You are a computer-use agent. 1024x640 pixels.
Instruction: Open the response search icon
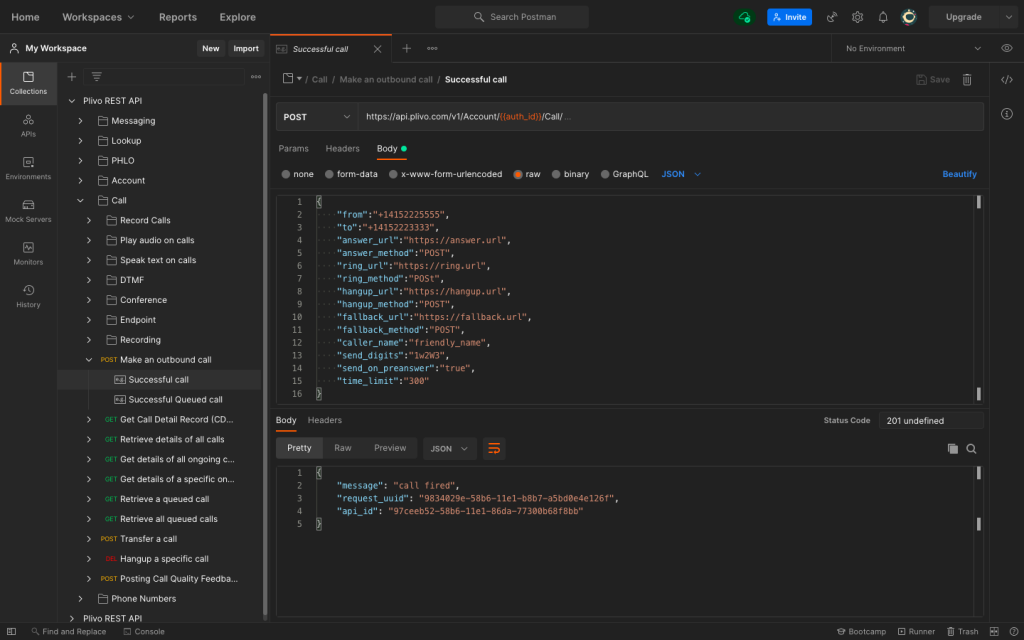pos(971,449)
